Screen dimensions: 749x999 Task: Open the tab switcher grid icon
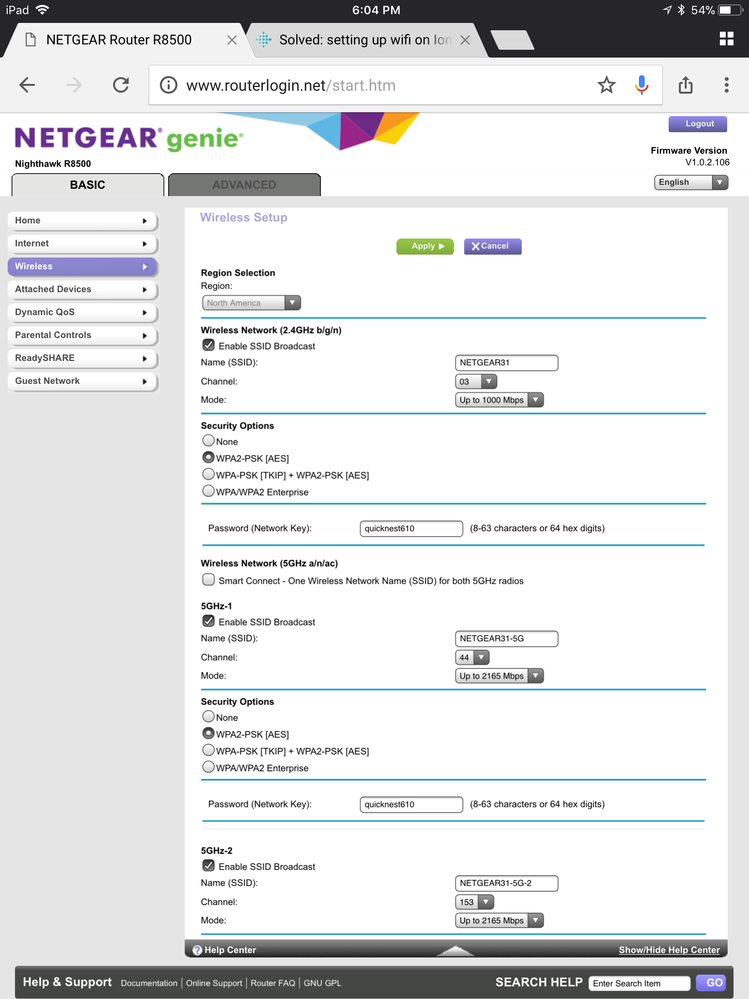pyautogui.click(x=726, y=39)
